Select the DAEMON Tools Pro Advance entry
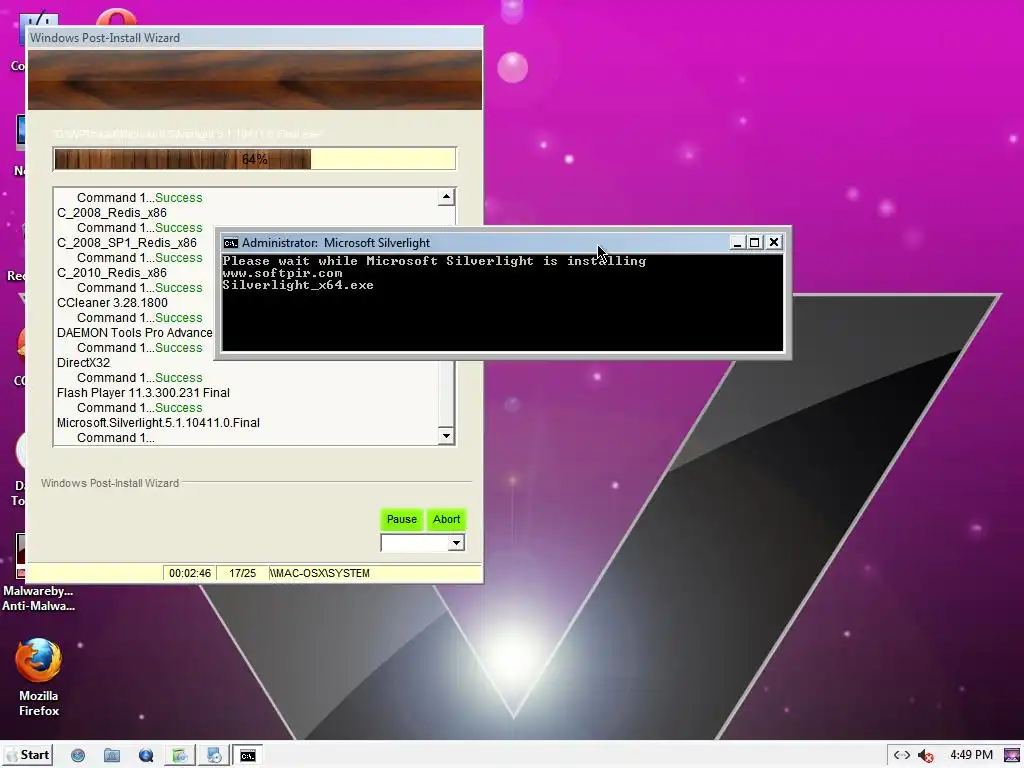 coord(135,333)
